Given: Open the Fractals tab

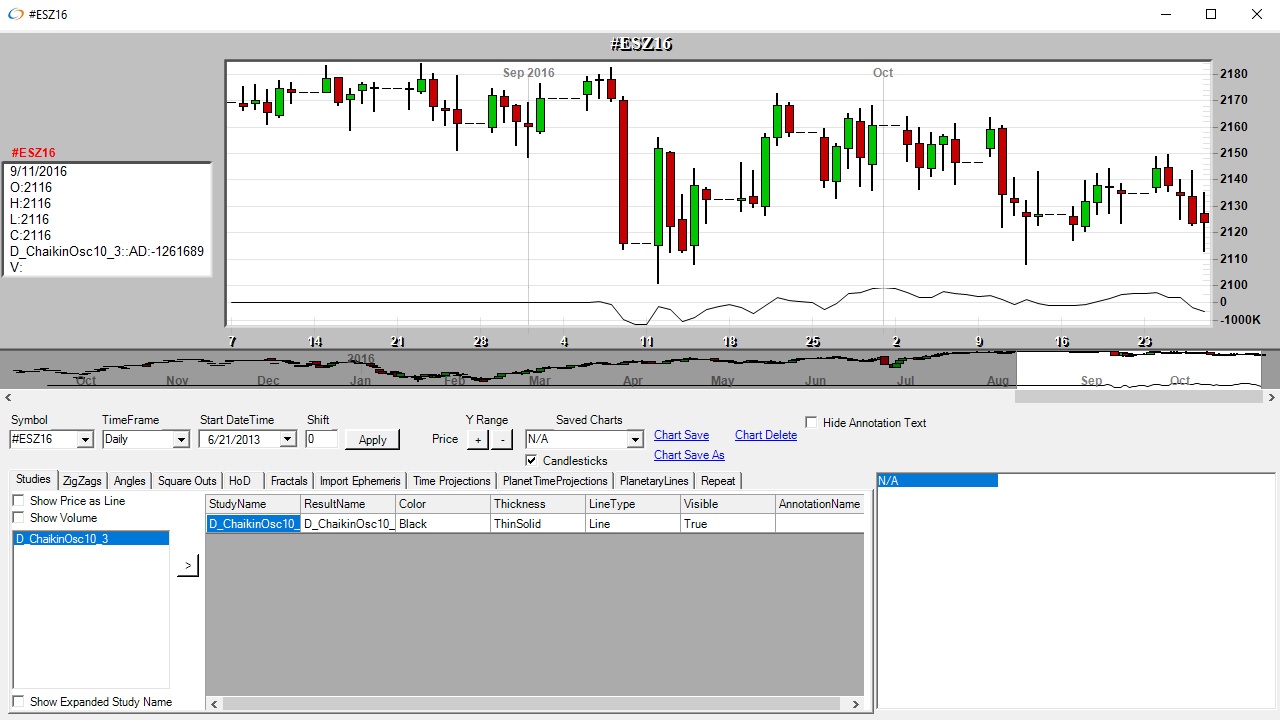Looking at the screenshot, I should coord(289,481).
